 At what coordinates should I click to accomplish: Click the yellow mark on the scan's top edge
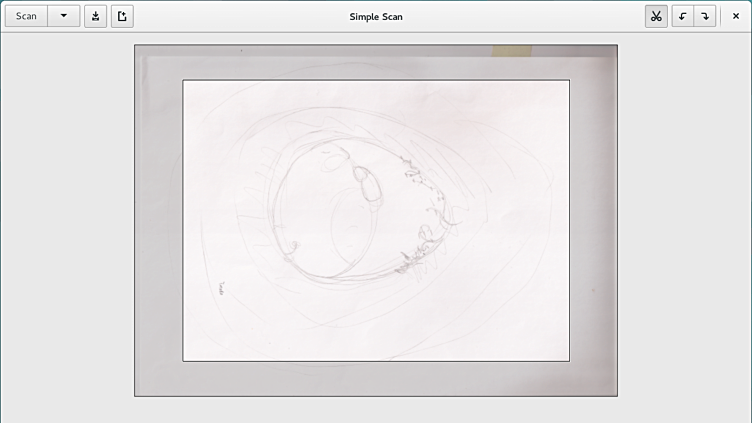[511, 50]
